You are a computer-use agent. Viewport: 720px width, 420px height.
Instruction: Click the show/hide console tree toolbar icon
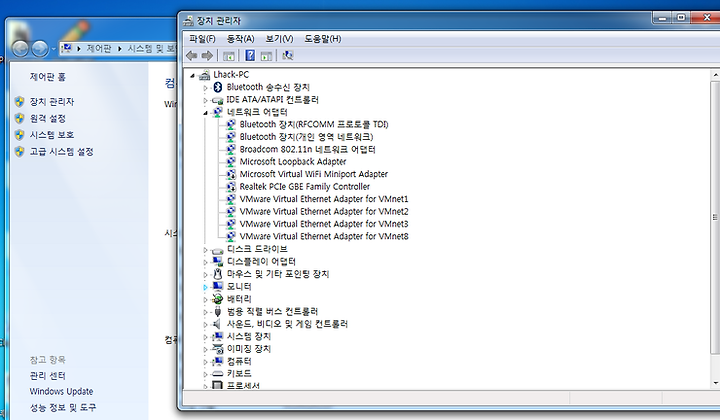229,56
